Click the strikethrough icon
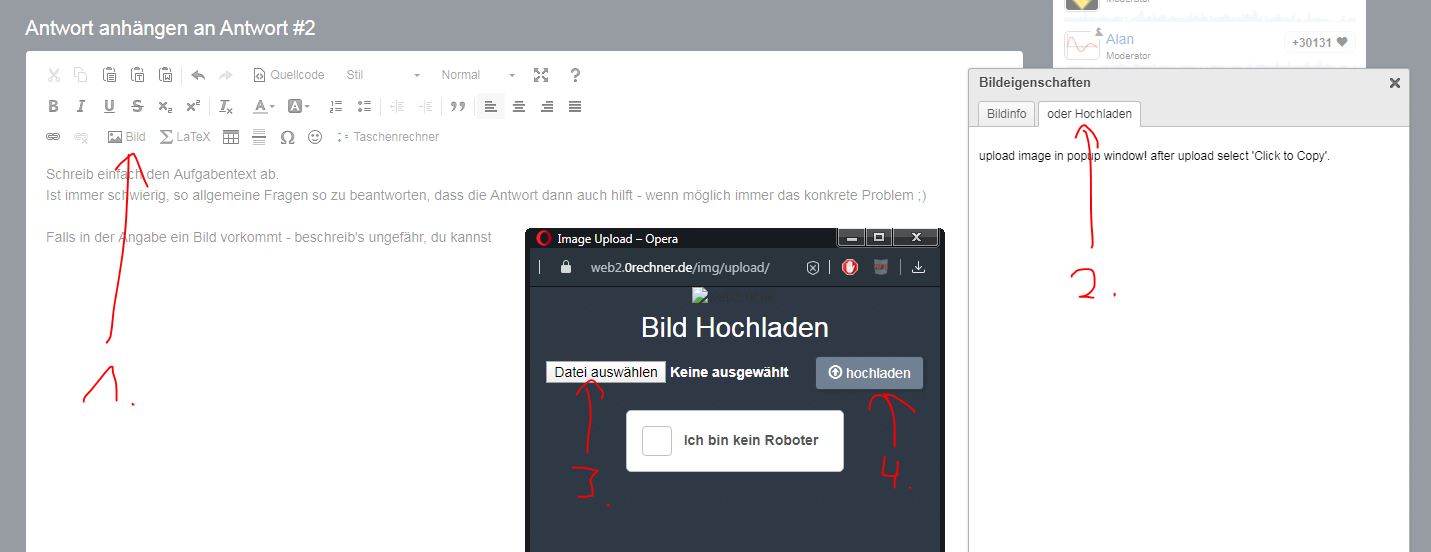The image size is (1431, 552). tap(137, 106)
